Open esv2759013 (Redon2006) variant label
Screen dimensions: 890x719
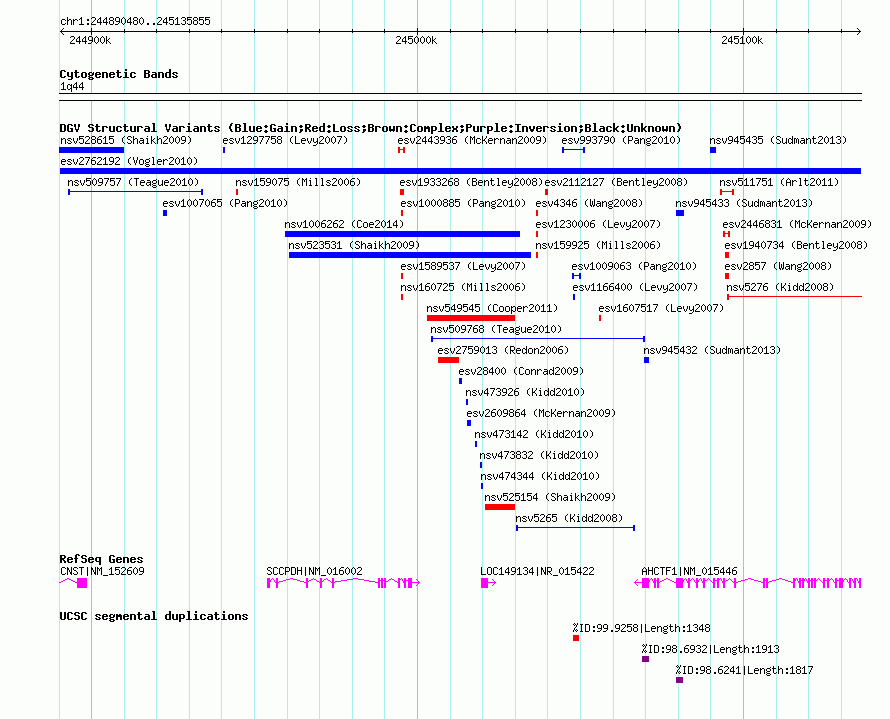[x=503, y=350]
